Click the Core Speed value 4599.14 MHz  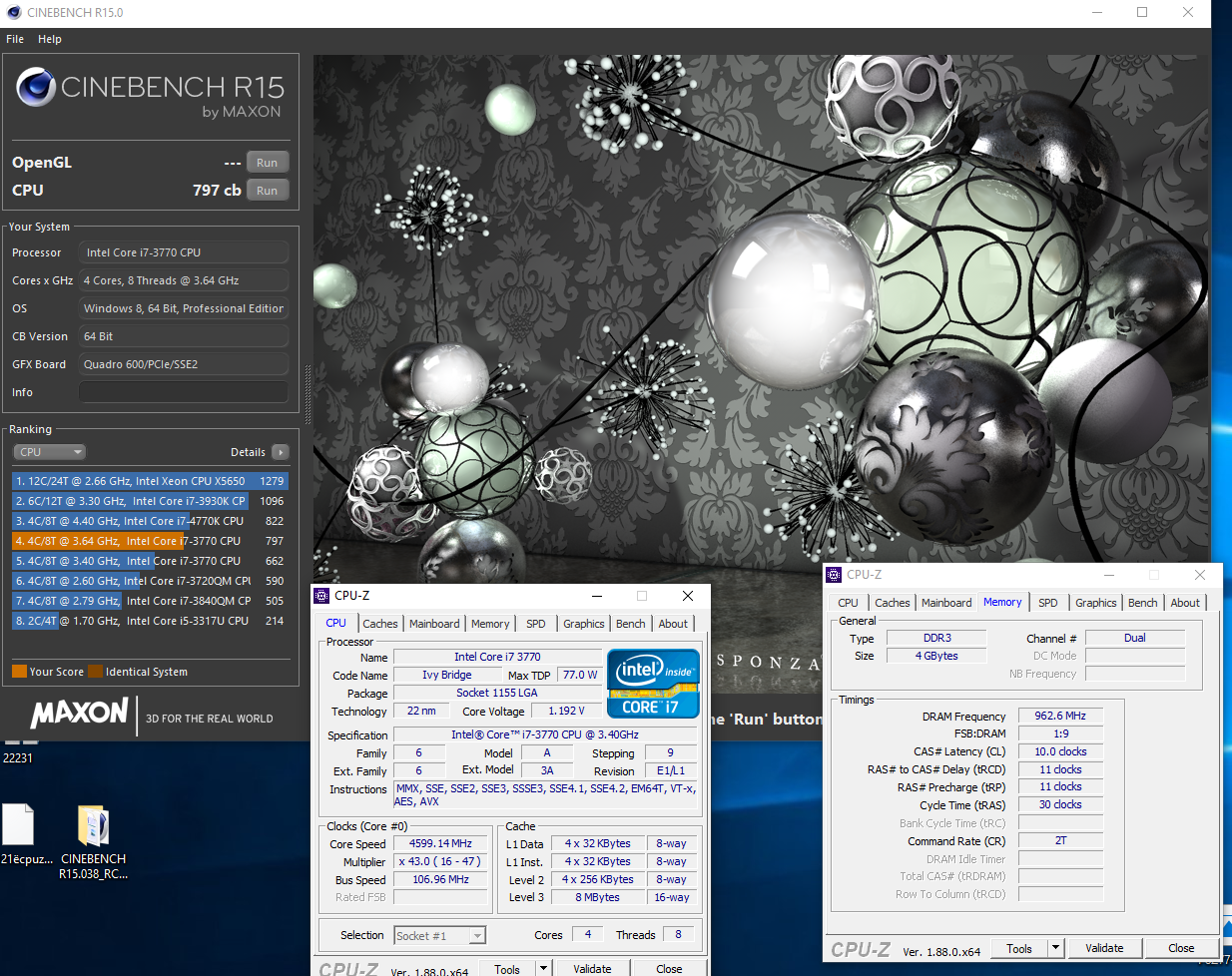(x=440, y=843)
